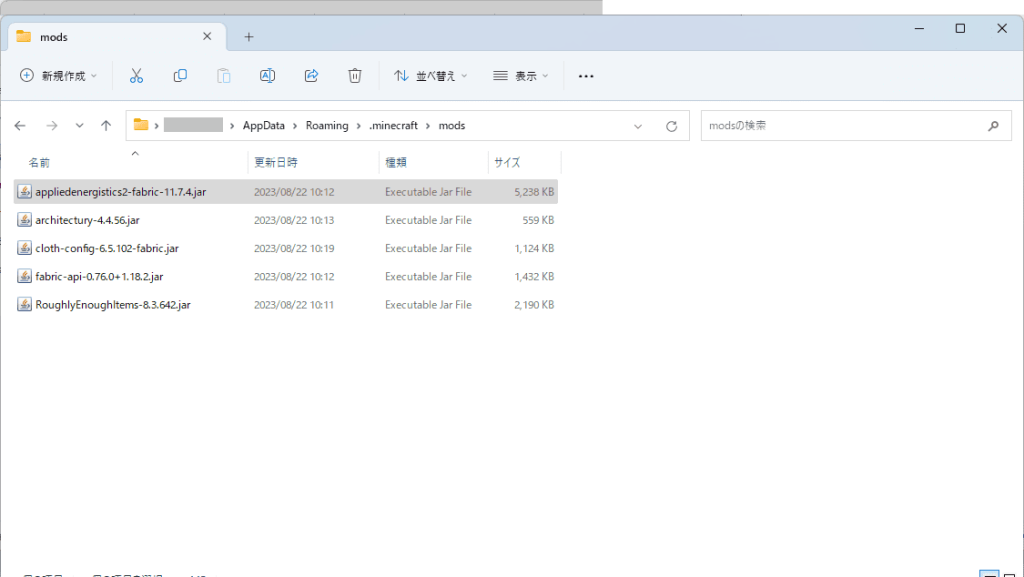The image size is (1024, 577).
Task: Go up one folder with Up arrow
Action: [106, 126]
